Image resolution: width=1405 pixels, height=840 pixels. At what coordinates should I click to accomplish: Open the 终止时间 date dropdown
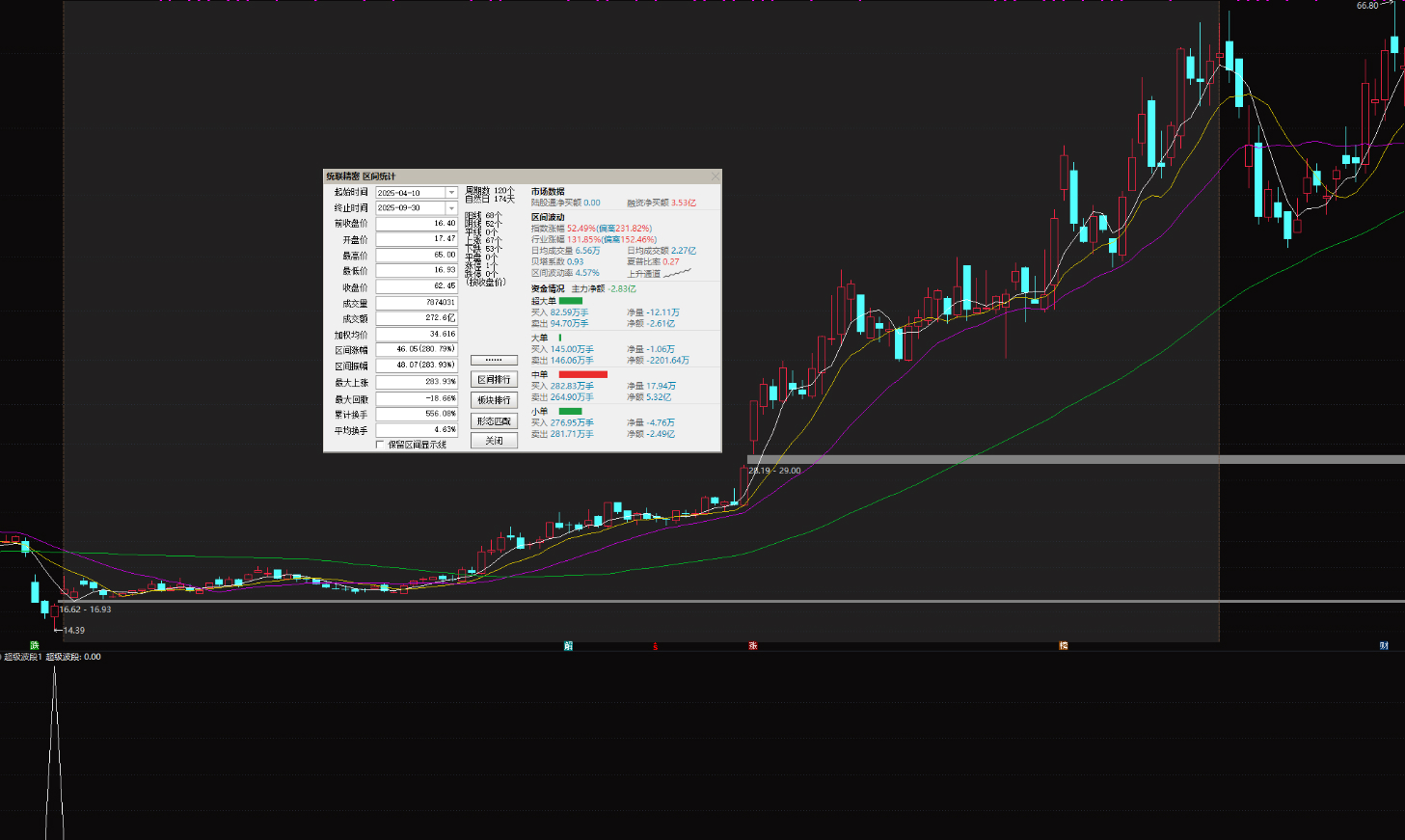coord(451,208)
